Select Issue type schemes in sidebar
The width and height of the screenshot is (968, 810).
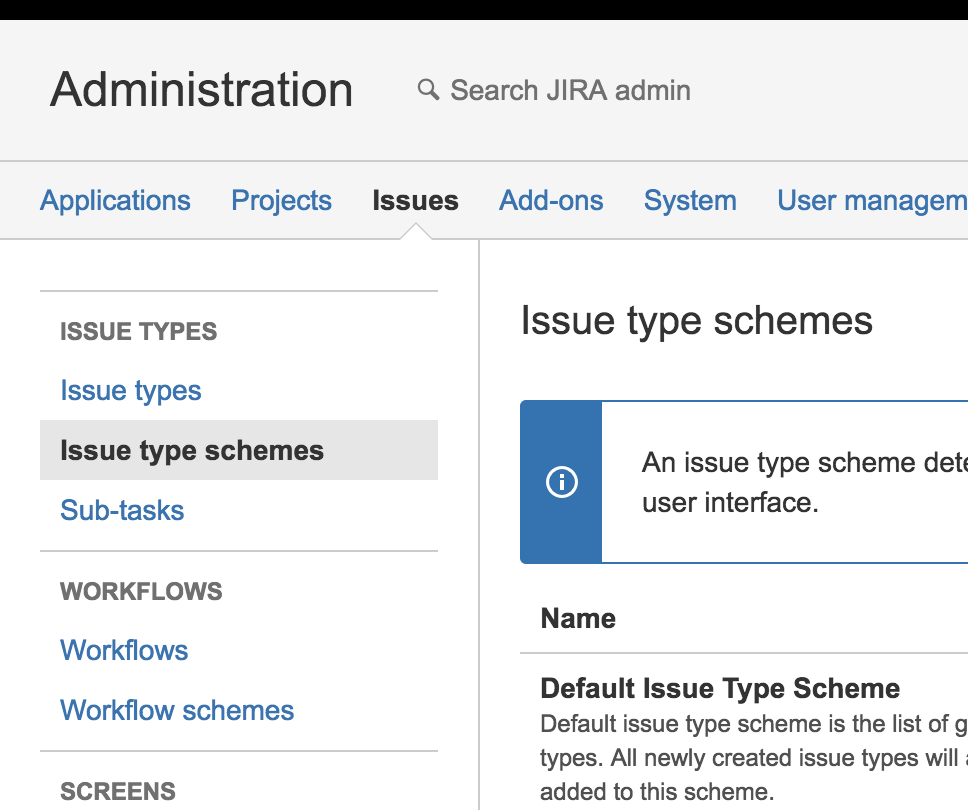coord(192,450)
